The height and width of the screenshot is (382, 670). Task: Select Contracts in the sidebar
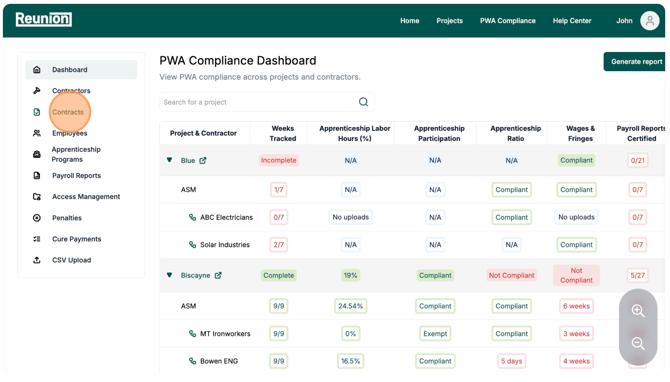pos(68,112)
